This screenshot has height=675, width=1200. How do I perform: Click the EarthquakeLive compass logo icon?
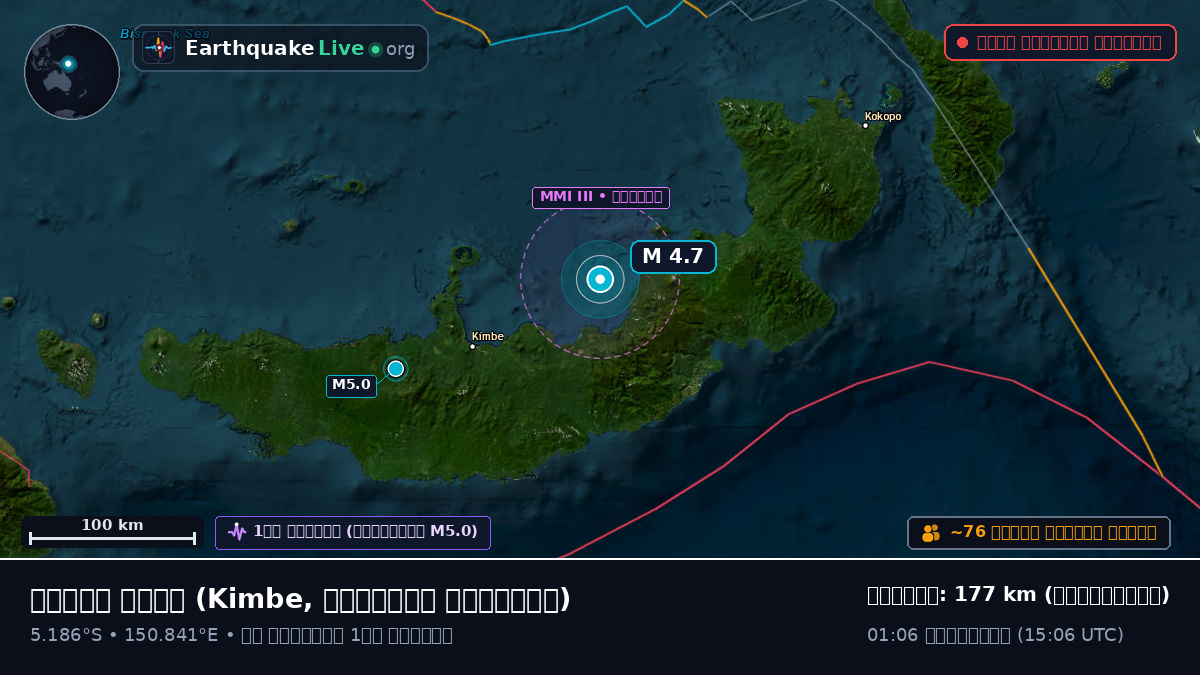click(x=158, y=48)
